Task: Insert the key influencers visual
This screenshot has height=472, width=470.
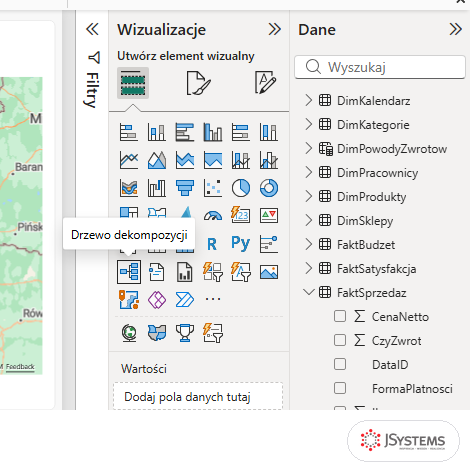Action: tap(269, 244)
